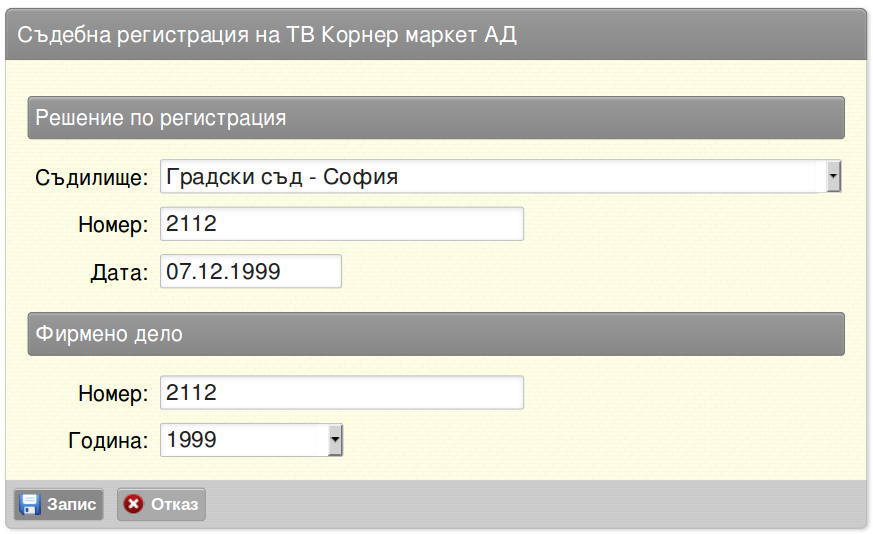Image resolution: width=873 pixels, height=534 pixels.
Task: Click the Съдебна регистрация dialog title bar
Action: 436,35
